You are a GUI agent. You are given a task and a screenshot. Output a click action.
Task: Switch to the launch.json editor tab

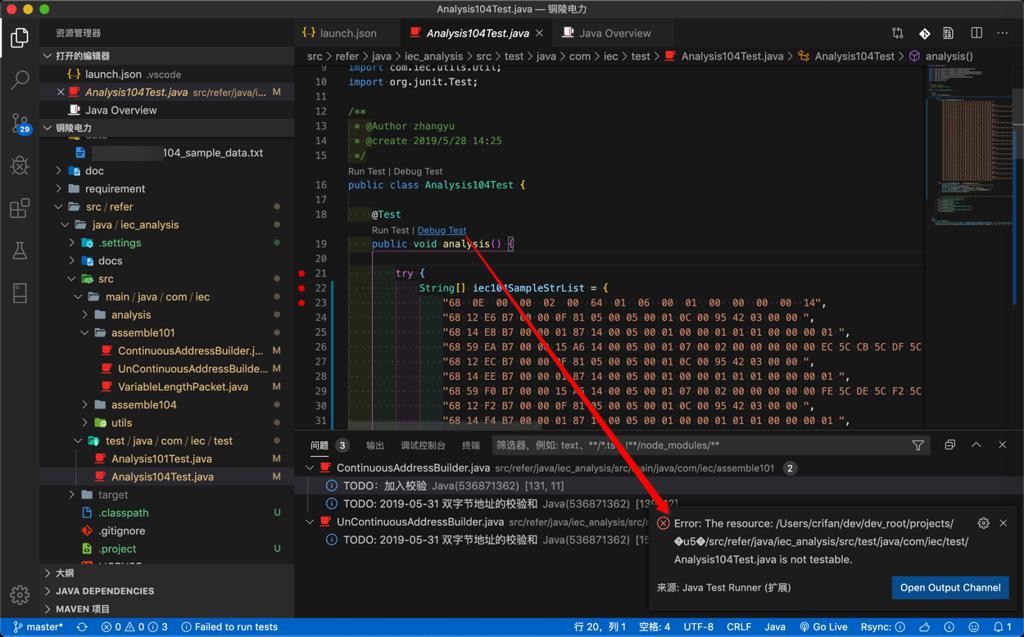click(x=347, y=33)
